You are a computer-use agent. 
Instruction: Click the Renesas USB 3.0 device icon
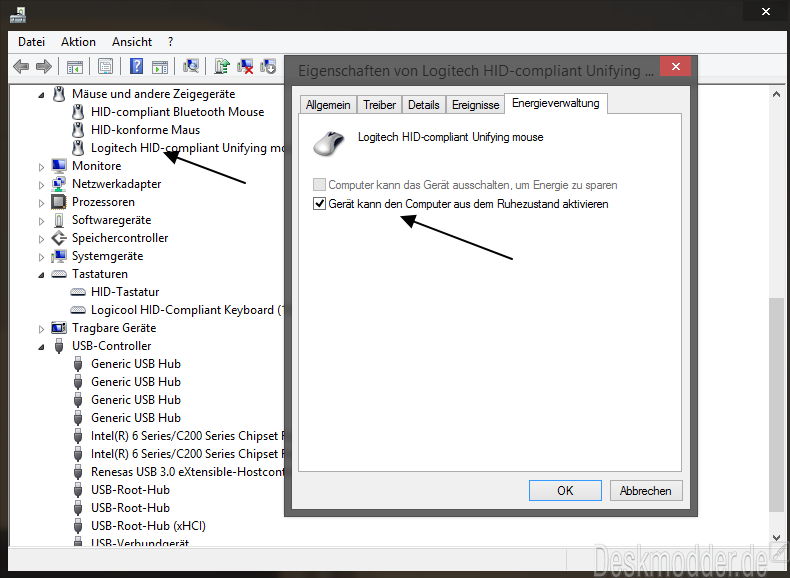point(78,472)
